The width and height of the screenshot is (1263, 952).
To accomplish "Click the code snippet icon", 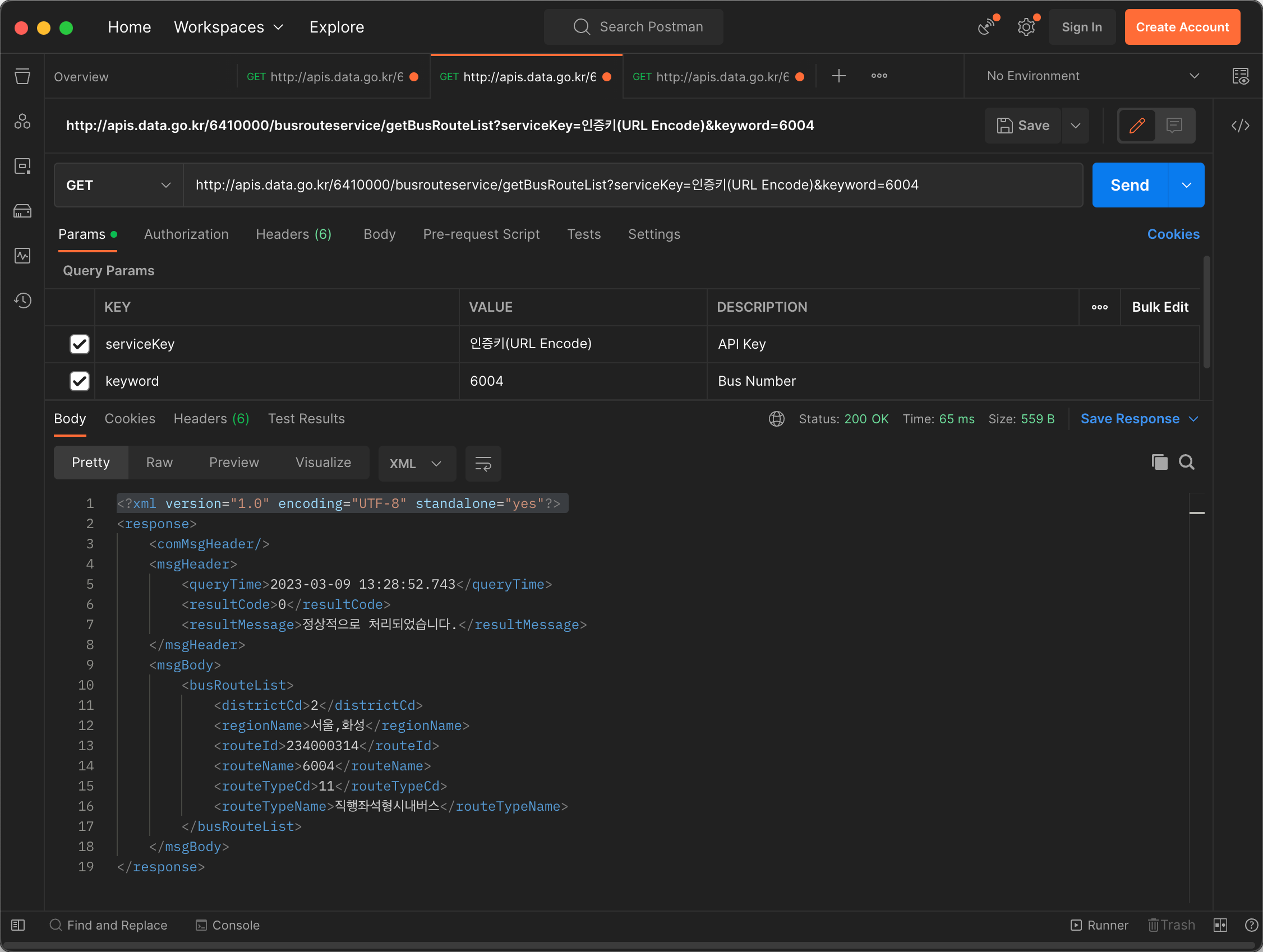I will (x=1239, y=126).
